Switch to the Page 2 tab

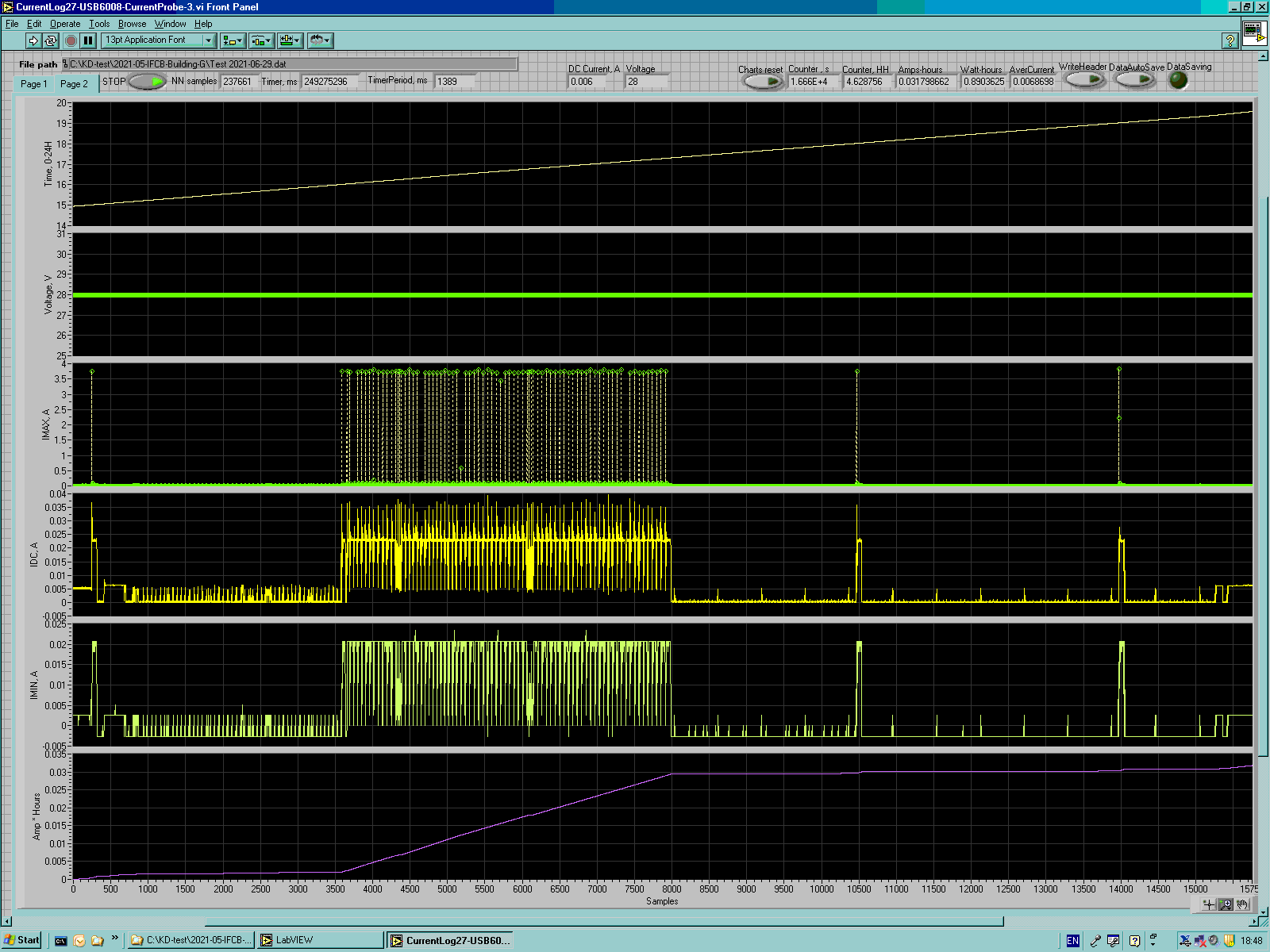click(75, 83)
